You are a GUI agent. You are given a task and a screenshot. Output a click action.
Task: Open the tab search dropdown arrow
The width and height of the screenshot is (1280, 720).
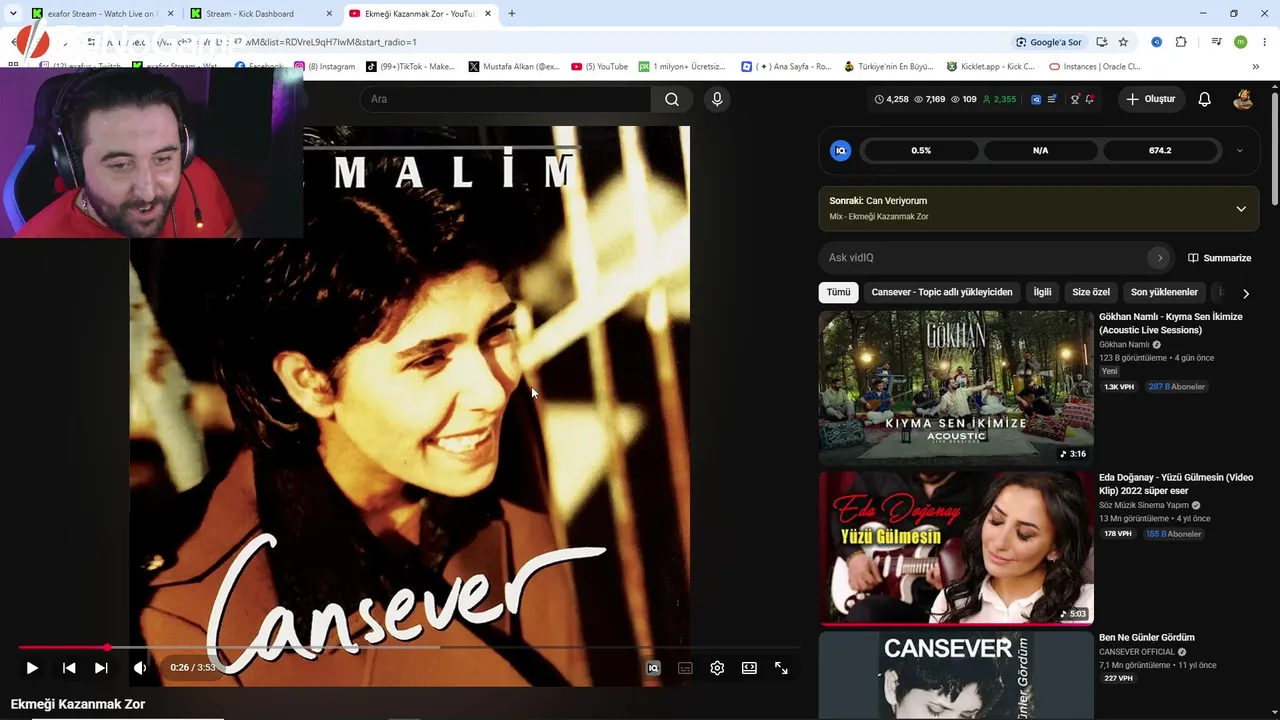click(x=12, y=14)
